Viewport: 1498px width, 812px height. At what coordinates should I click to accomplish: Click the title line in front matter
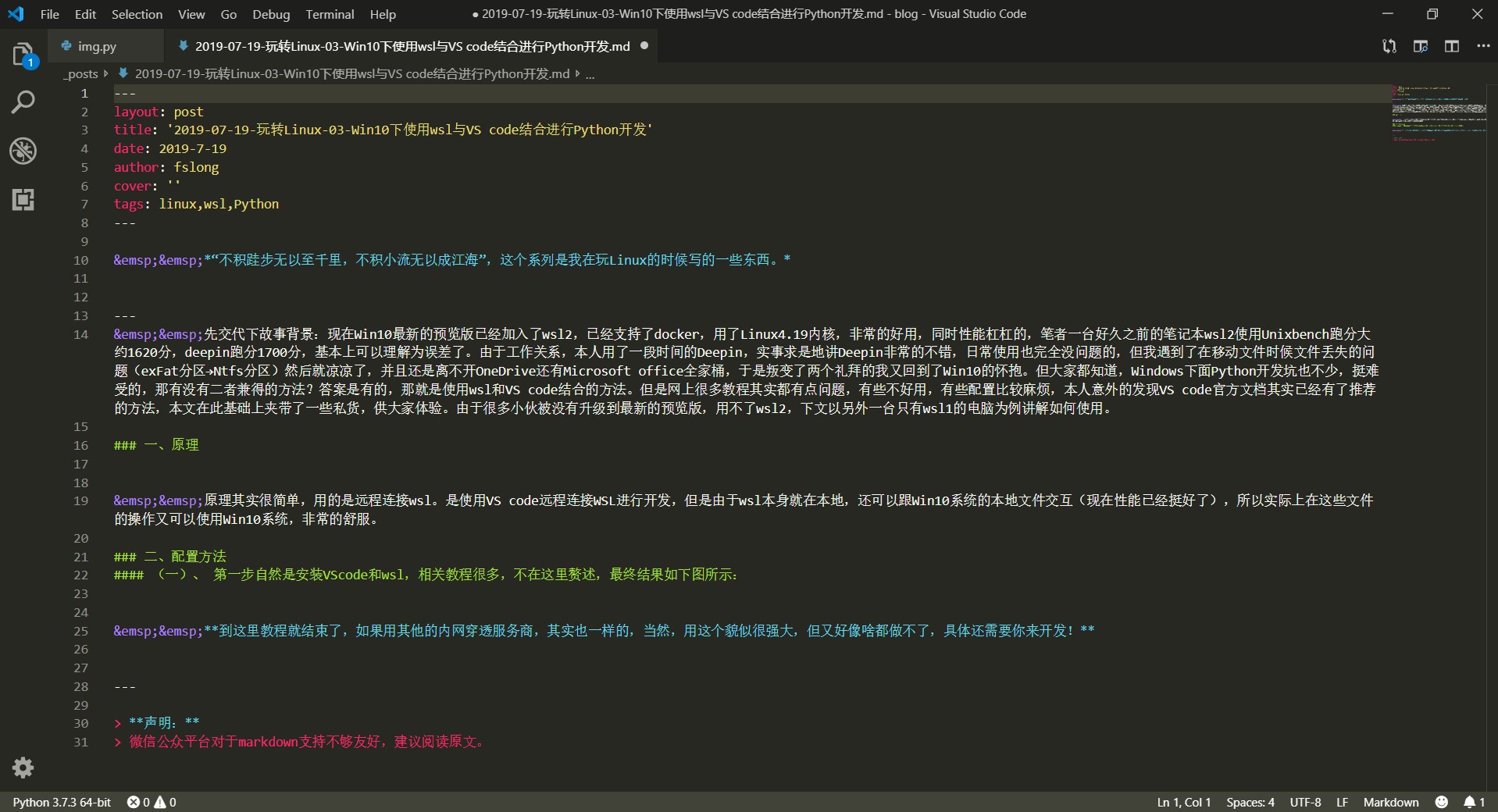point(383,130)
